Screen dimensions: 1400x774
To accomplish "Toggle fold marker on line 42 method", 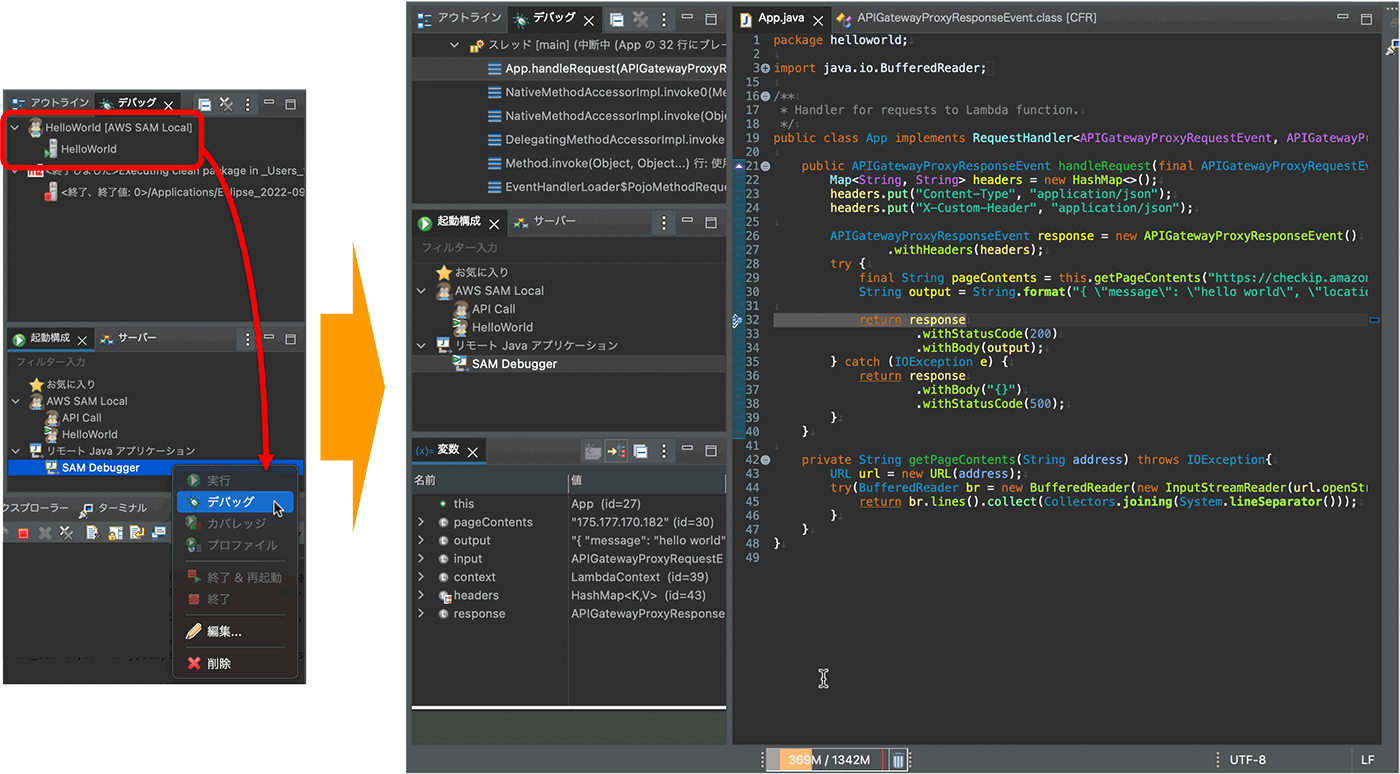I will pos(765,460).
